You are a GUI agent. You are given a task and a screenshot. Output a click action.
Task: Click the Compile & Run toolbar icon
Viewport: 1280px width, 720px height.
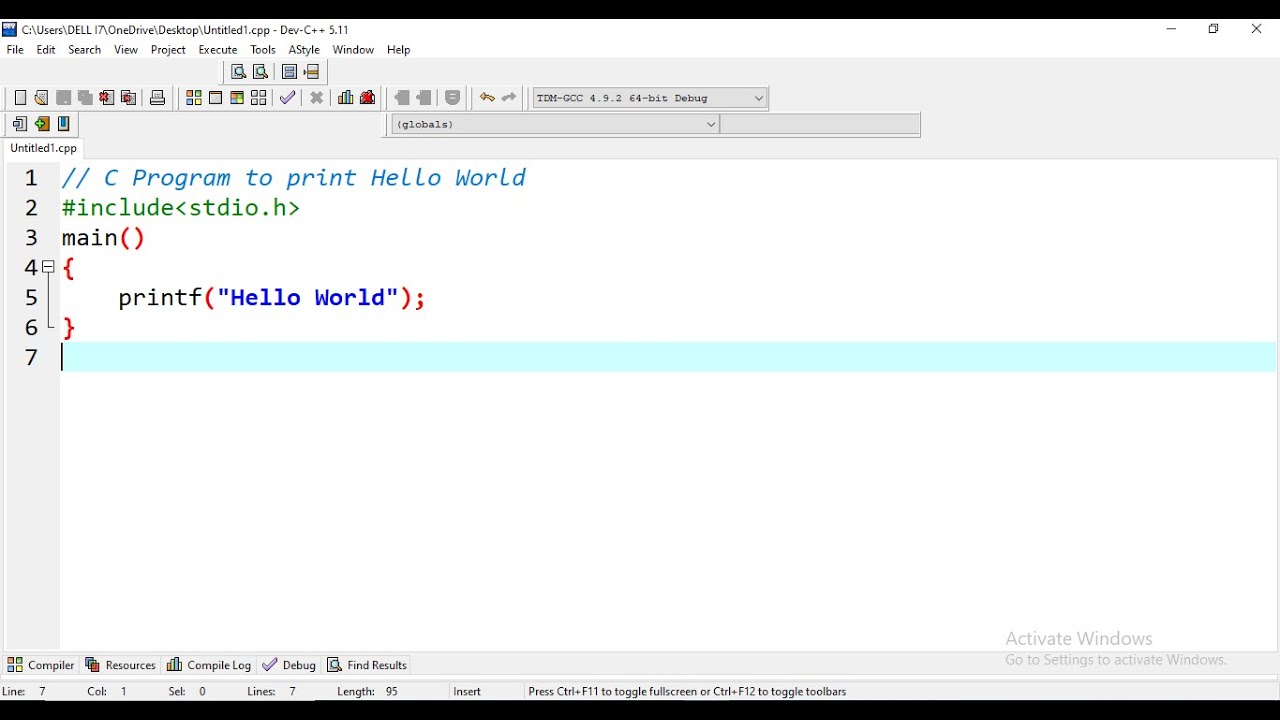coord(237,98)
